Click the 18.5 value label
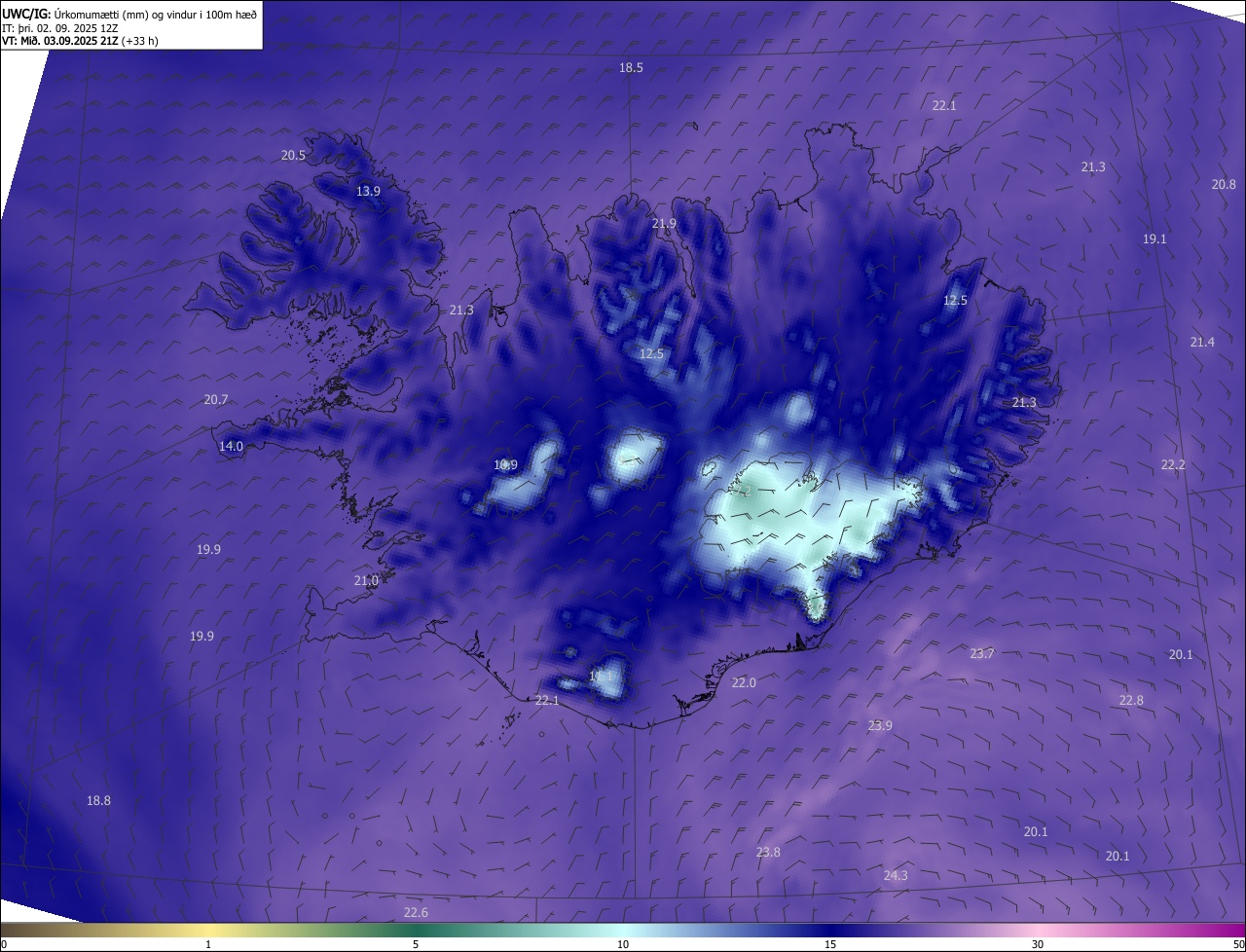The width and height of the screenshot is (1246, 952). (x=631, y=67)
